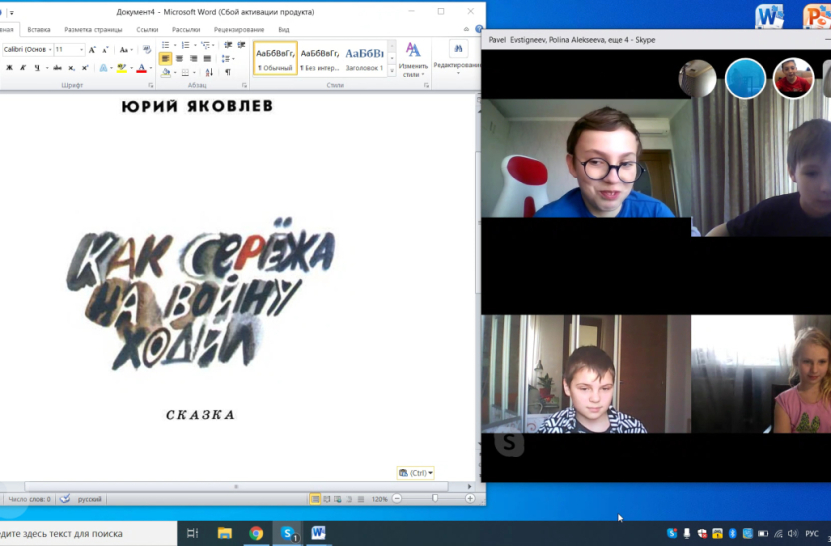
Task: Open underline style dropdown arrow
Action: tap(47, 68)
